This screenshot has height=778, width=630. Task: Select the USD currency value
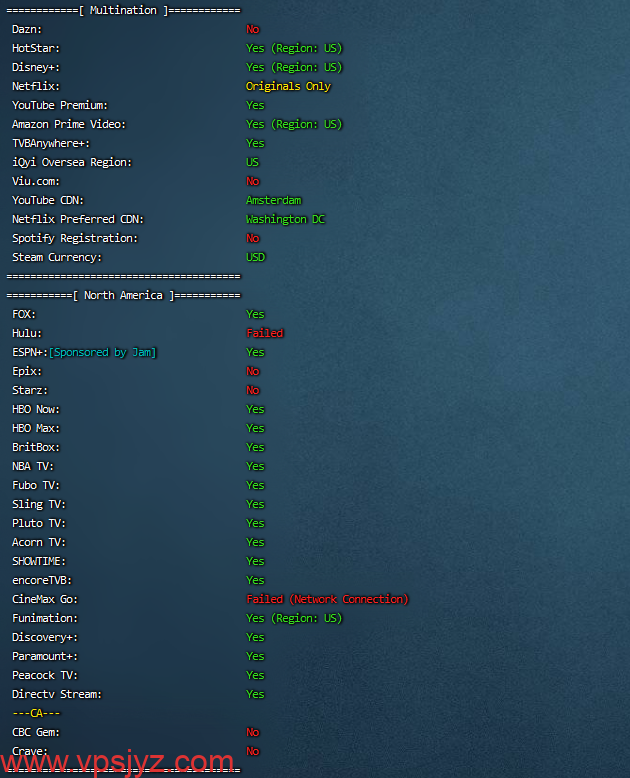(255, 257)
